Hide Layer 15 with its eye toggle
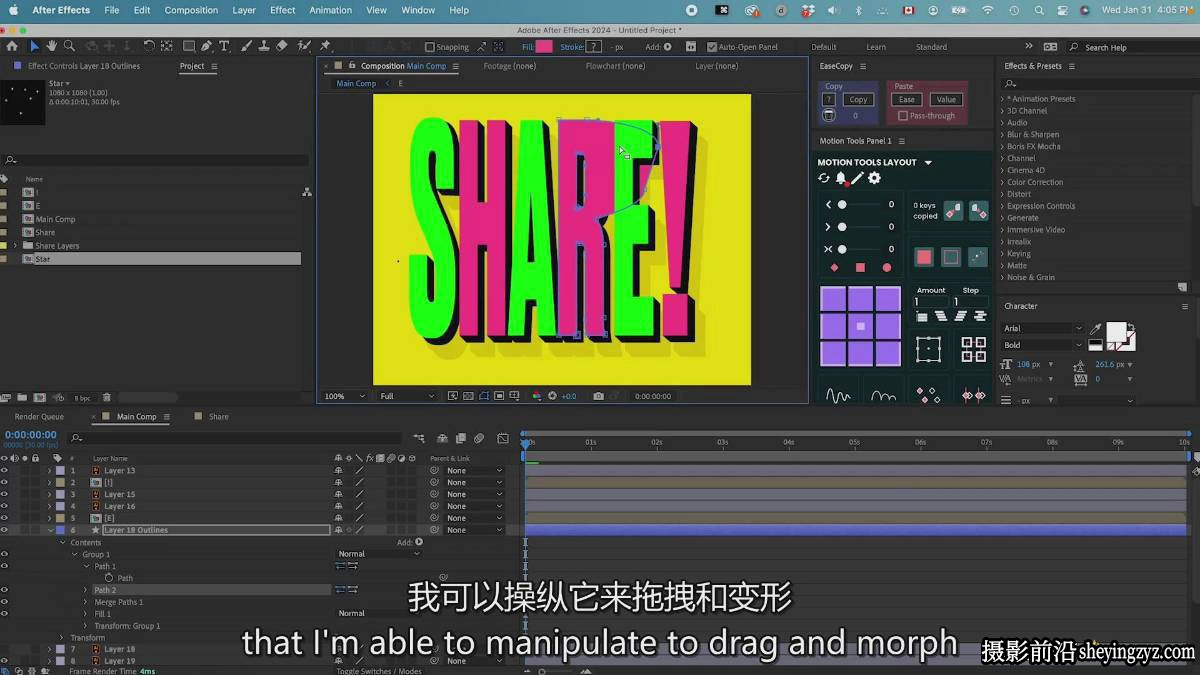Screen dimensions: 1200x675 (4, 494)
